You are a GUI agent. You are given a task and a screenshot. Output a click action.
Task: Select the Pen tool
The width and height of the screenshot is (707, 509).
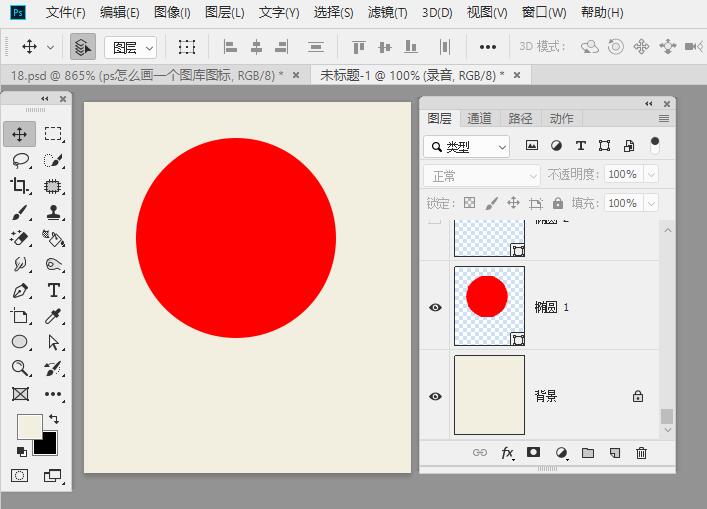pos(20,291)
